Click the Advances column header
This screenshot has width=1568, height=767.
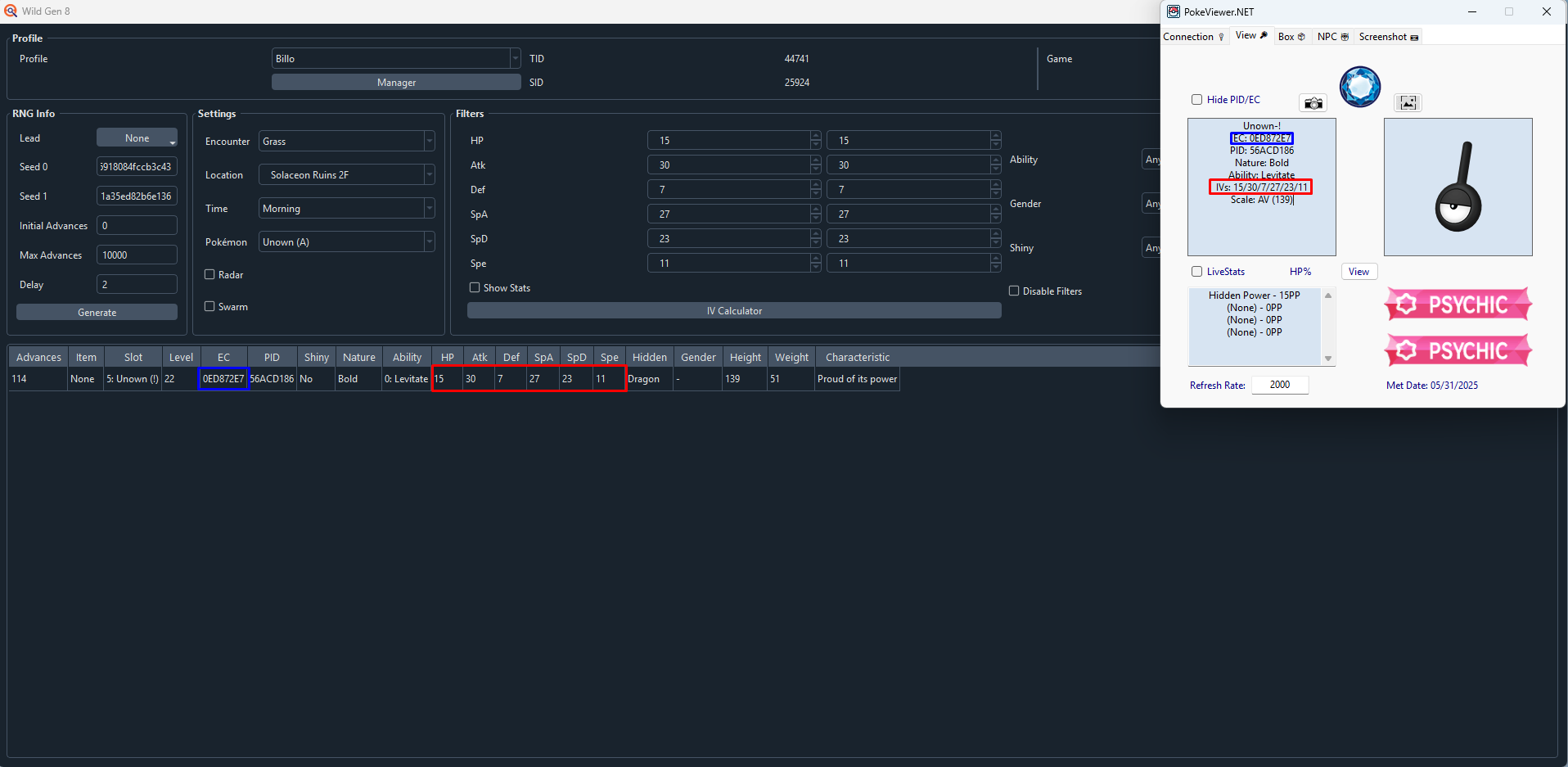pos(38,357)
